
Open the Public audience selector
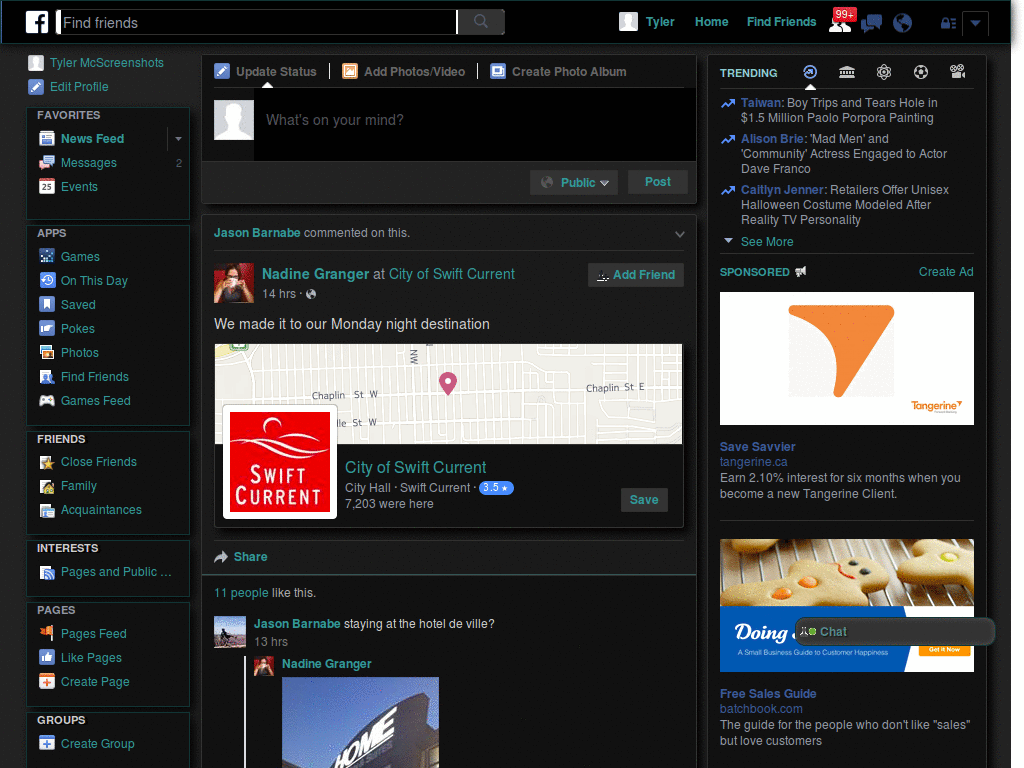[574, 182]
